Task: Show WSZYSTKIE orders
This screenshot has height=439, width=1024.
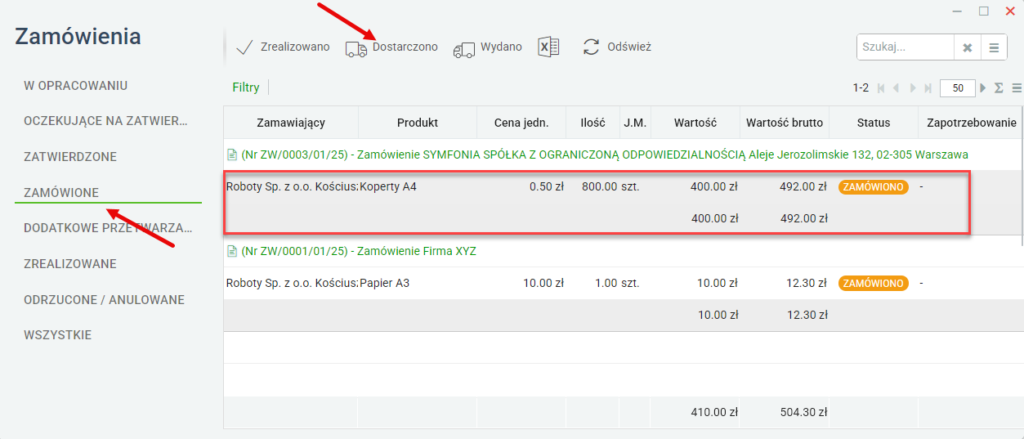Action: pos(57,335)
